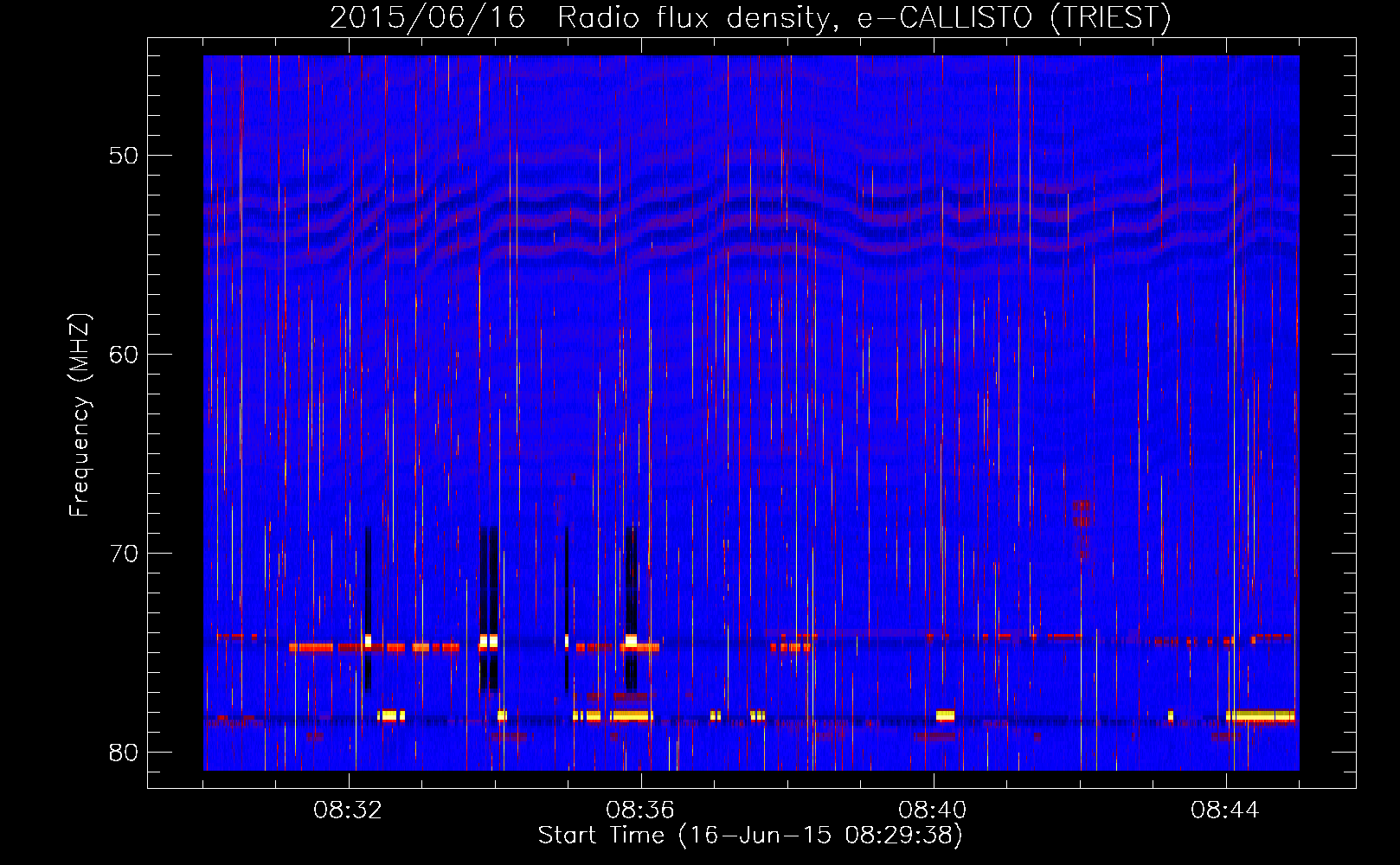Image resolution: width=1400 pixels, height=865 pixels.
Task: Click the 08:44 time tick label
Action: (1225, 811)
